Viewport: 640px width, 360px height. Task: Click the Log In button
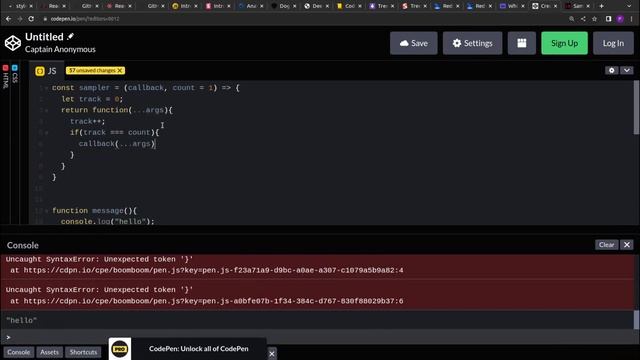[x=613, y=43]
